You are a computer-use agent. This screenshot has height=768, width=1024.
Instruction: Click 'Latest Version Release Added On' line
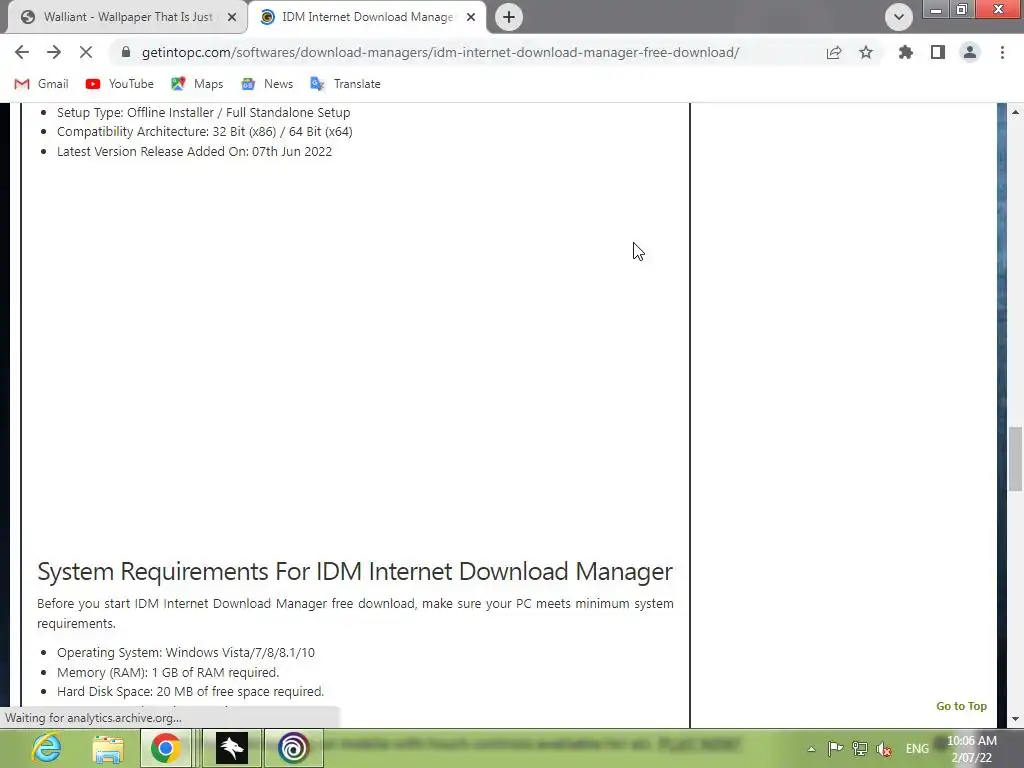[194, 152]
